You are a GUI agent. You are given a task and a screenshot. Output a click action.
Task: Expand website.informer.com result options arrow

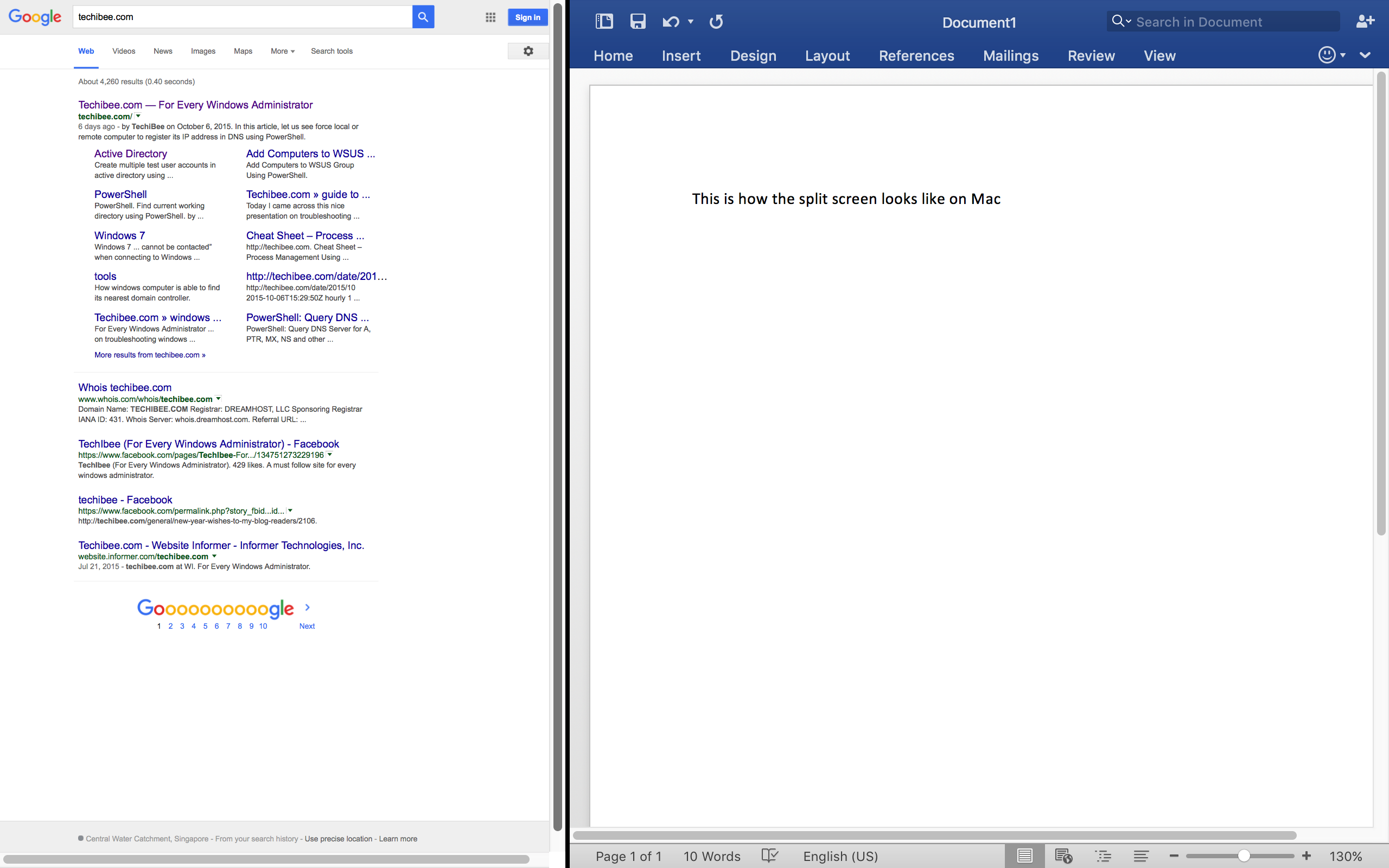[x=214, y=556]
